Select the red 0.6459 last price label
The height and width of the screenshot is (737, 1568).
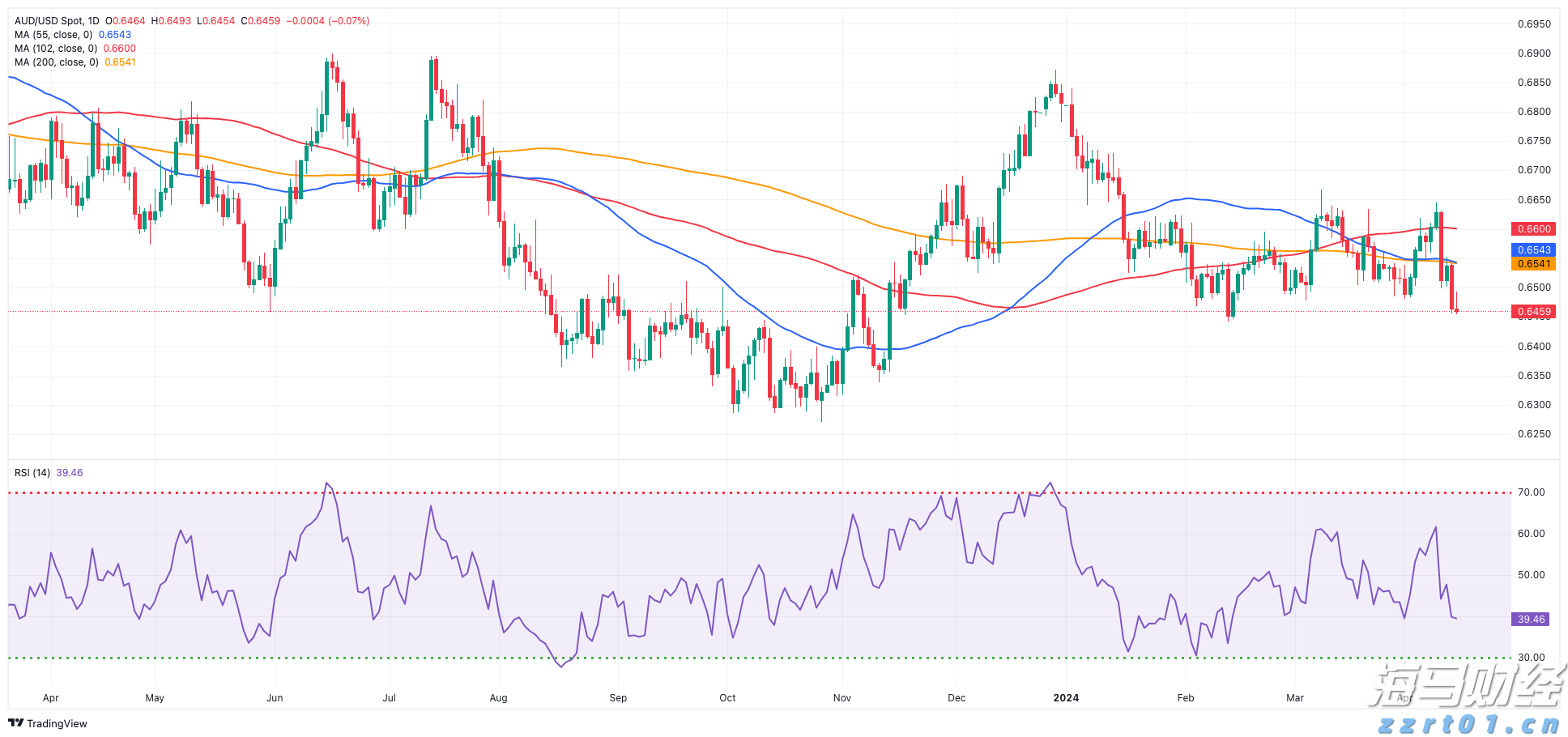[1533, 312]
